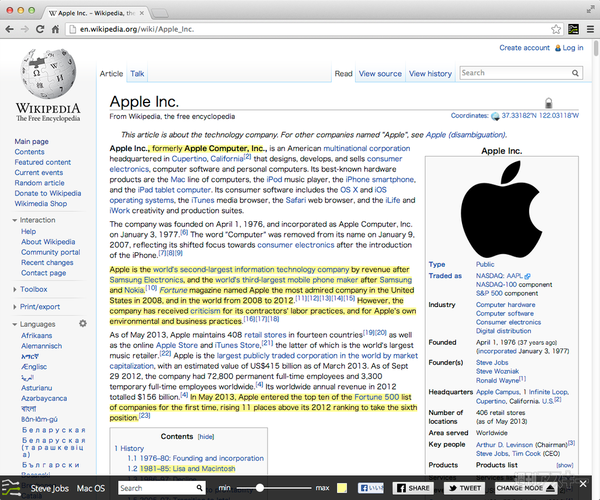Open the Cupertino, California link
Image resolution: width=600 pixels, height=500 pixels.
(x=207, y=159)
